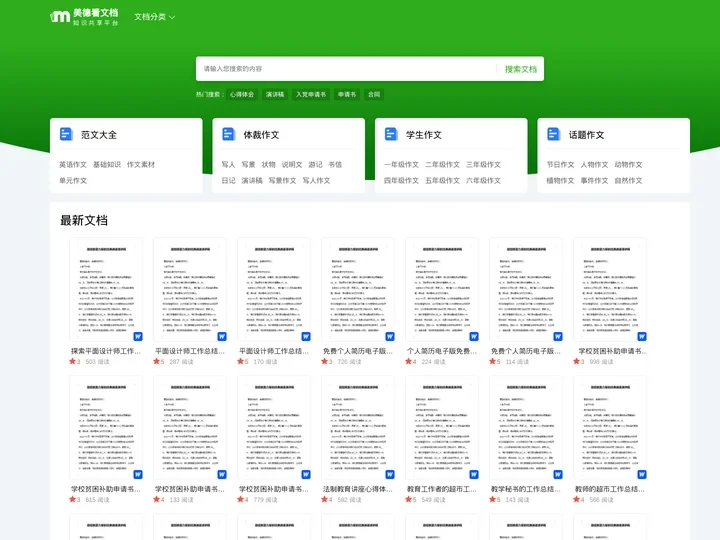Image resolution: width=720 pixels, height=540 pixels.
Task: Click Word badge on 学校贫困补助申请书 with 998 阅读
Action: click(642, 337)
